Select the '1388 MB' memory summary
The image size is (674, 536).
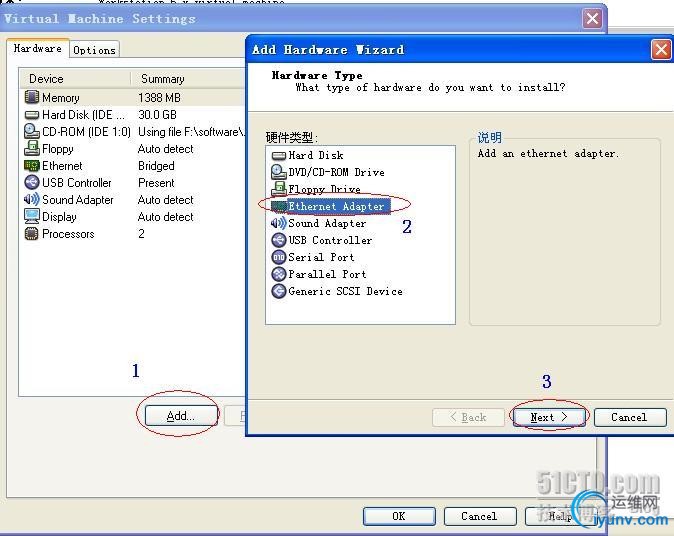coord(159,98)
